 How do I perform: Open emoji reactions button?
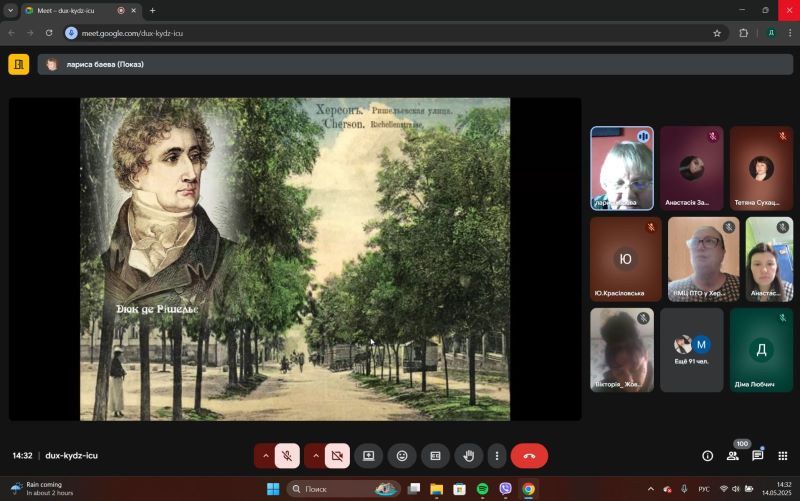(402, 456)
